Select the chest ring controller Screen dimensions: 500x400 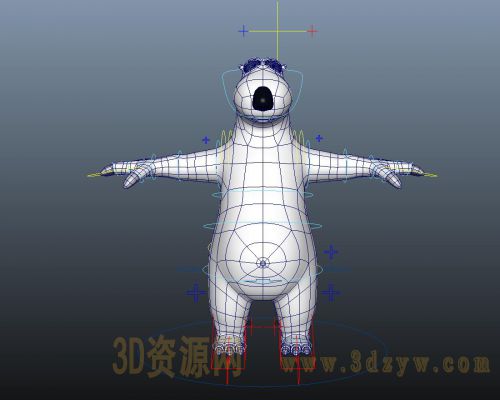(262, 194)
